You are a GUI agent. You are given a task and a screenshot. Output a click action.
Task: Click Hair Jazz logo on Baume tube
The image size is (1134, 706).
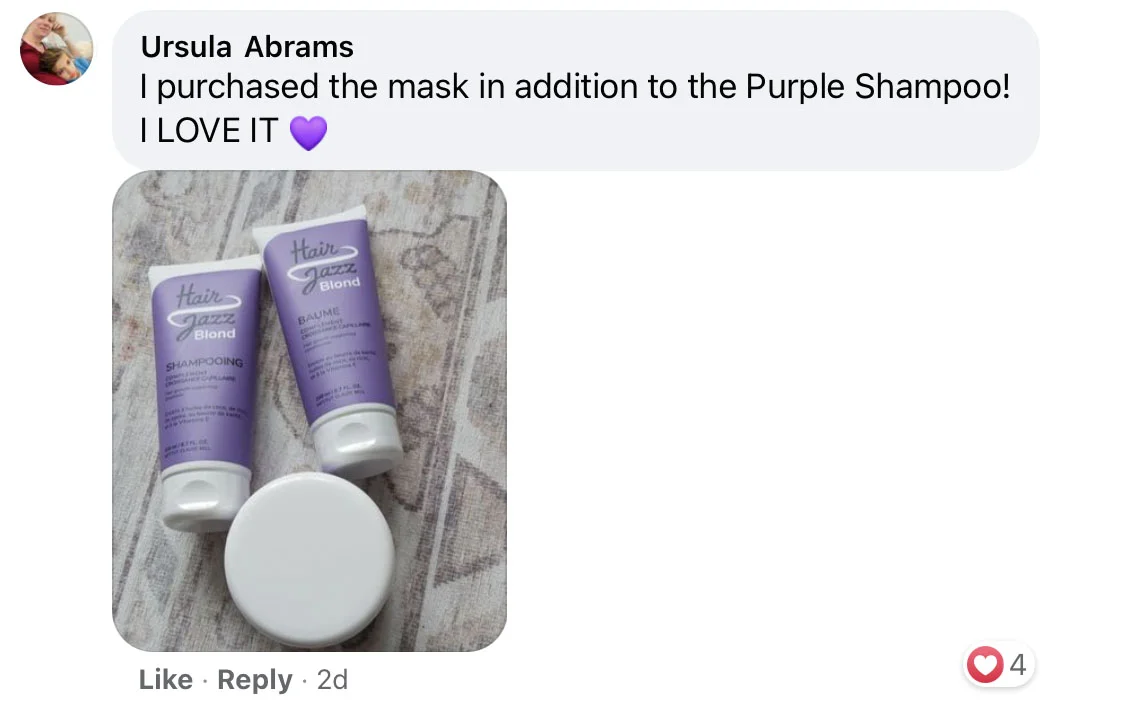(x=321, y=262)
